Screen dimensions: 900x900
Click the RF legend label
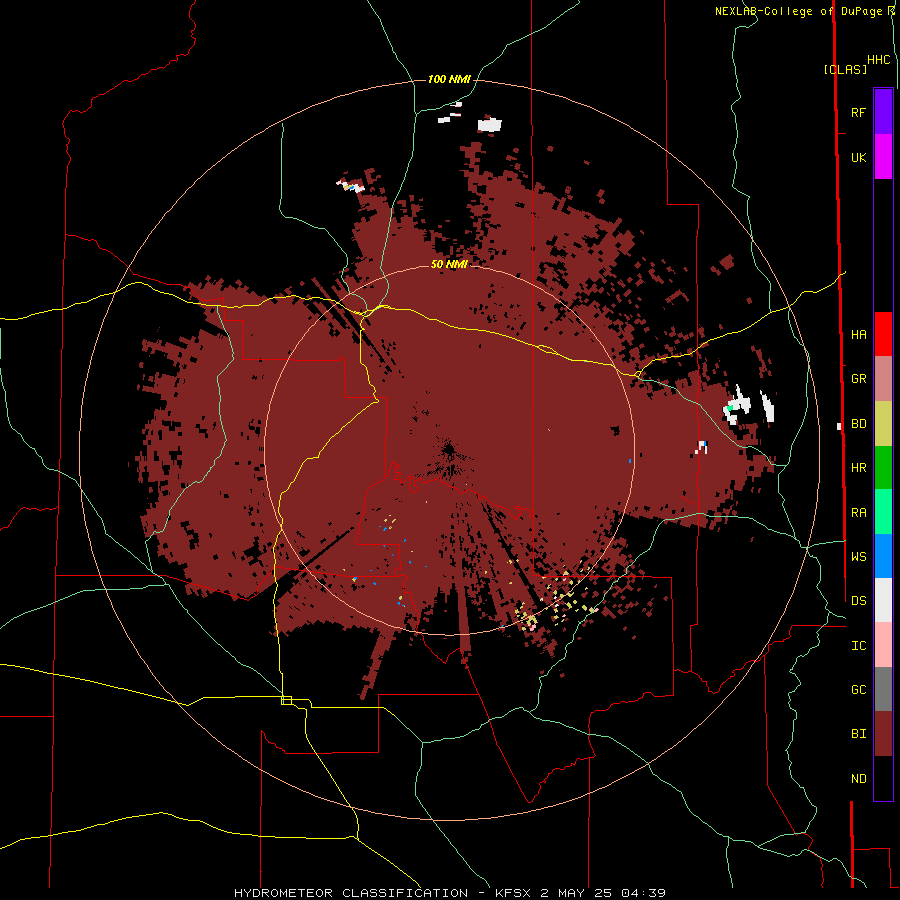[858, 112]
